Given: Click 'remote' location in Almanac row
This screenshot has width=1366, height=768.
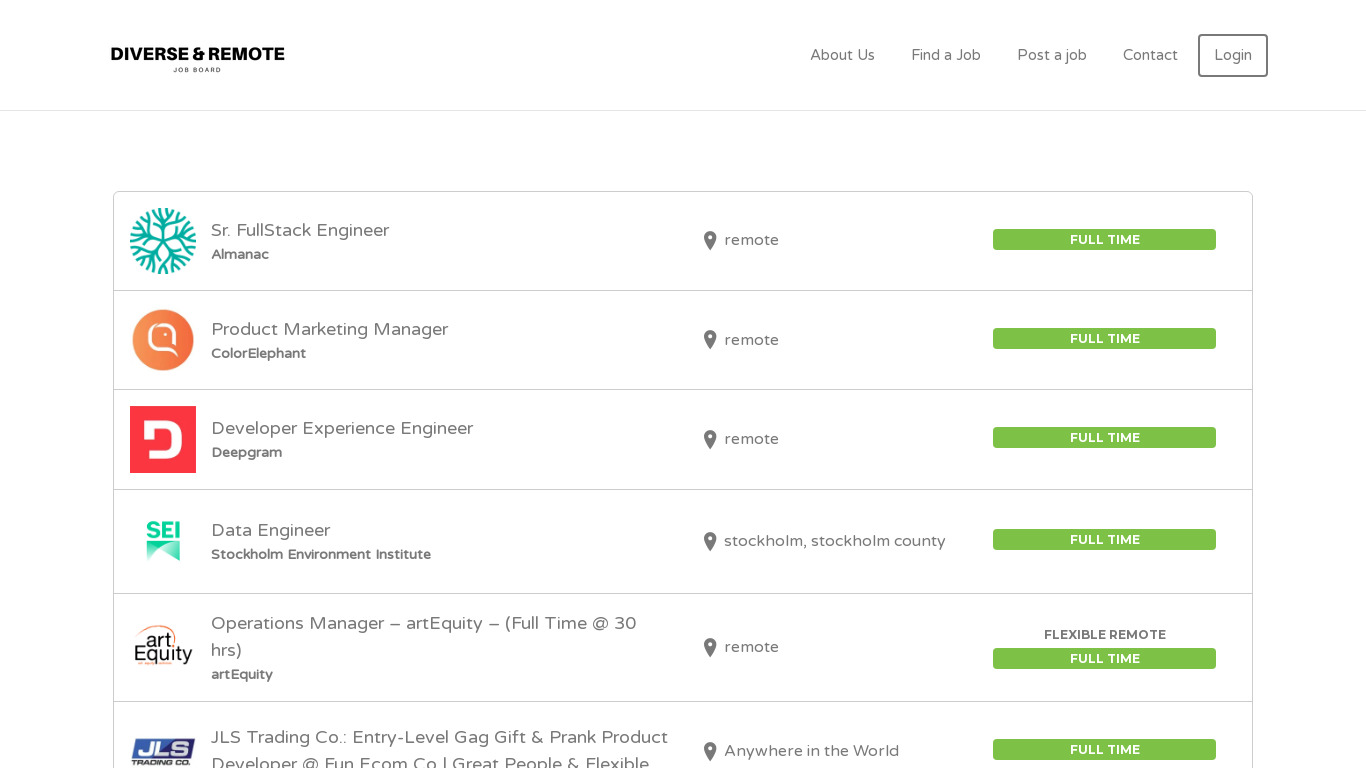Looking at the screenshot, I should 751,240.
